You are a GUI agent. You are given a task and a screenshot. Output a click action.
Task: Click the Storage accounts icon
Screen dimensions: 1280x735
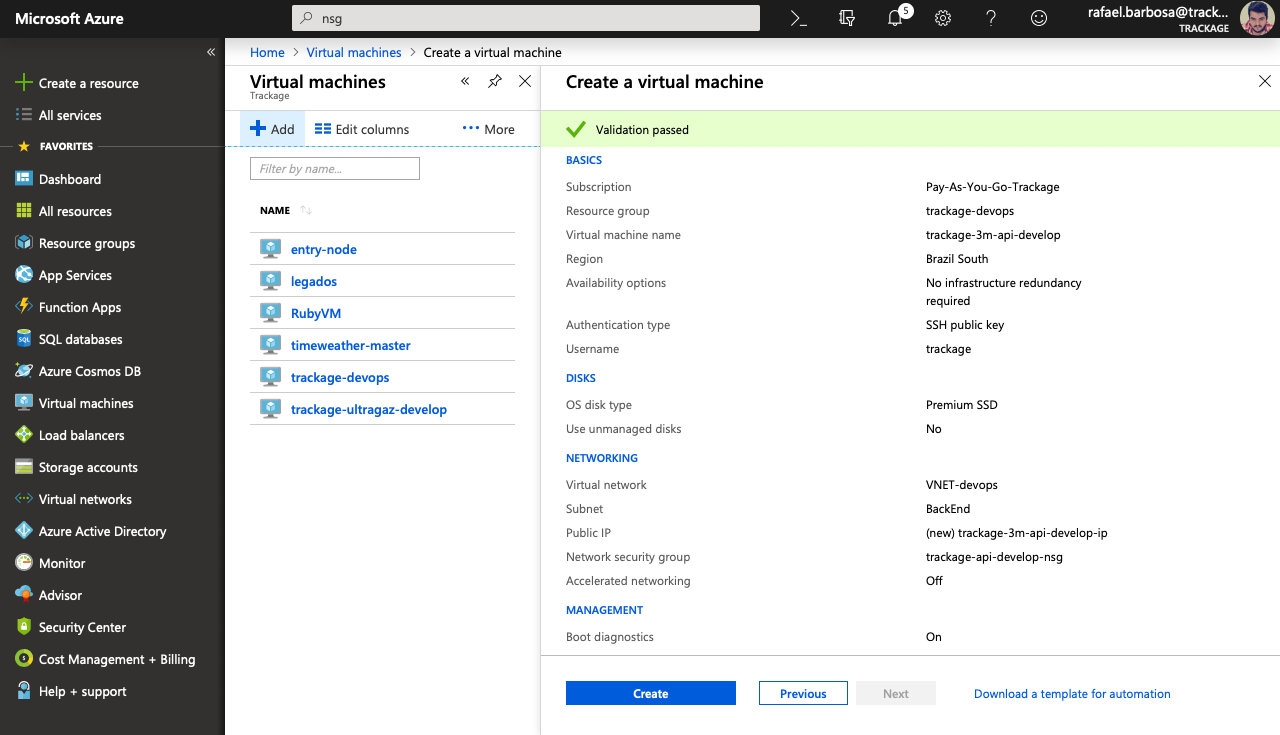[24, 467]
